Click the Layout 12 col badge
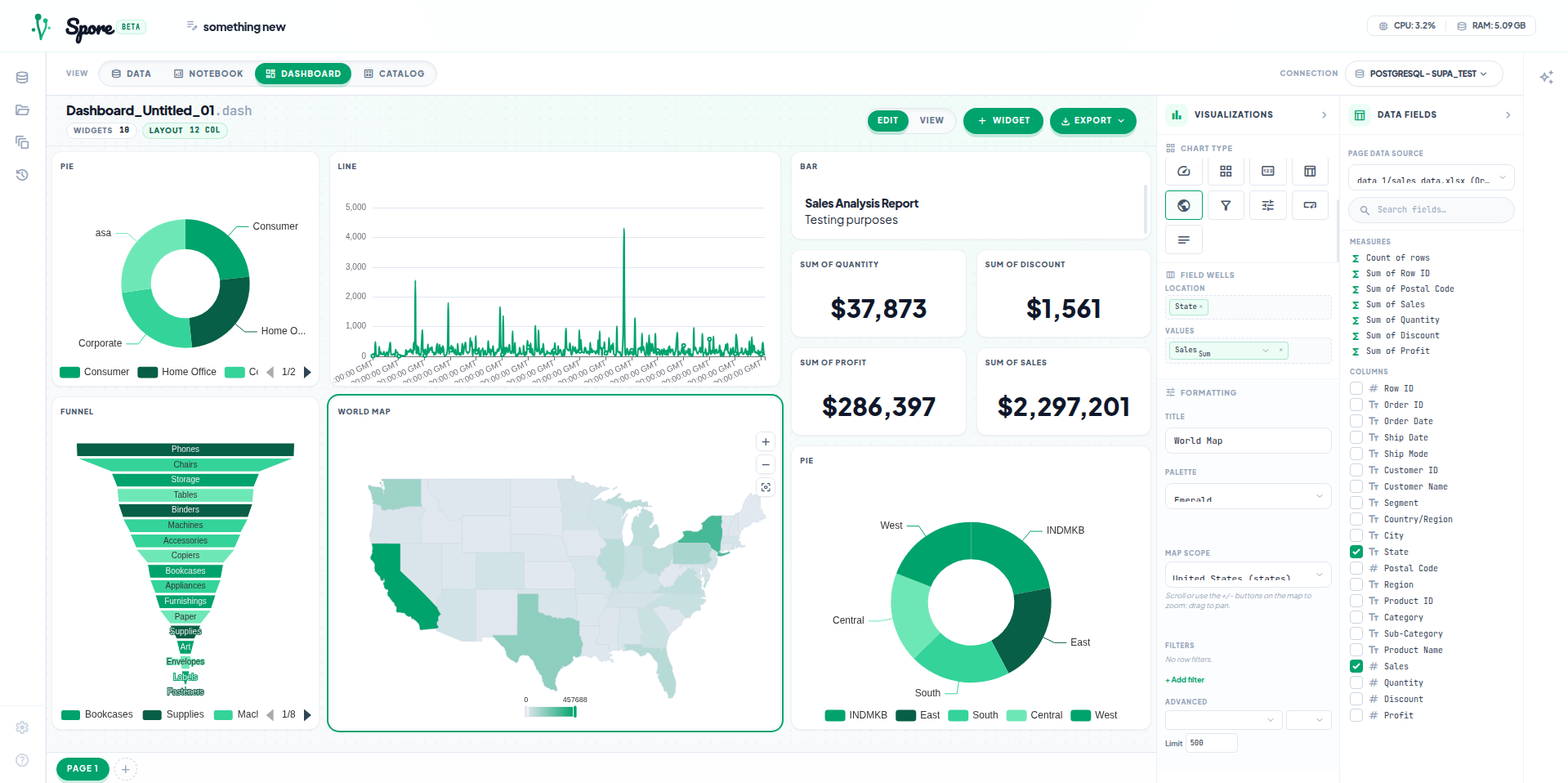Screen dimensions: 1568x783 (185, 130)
